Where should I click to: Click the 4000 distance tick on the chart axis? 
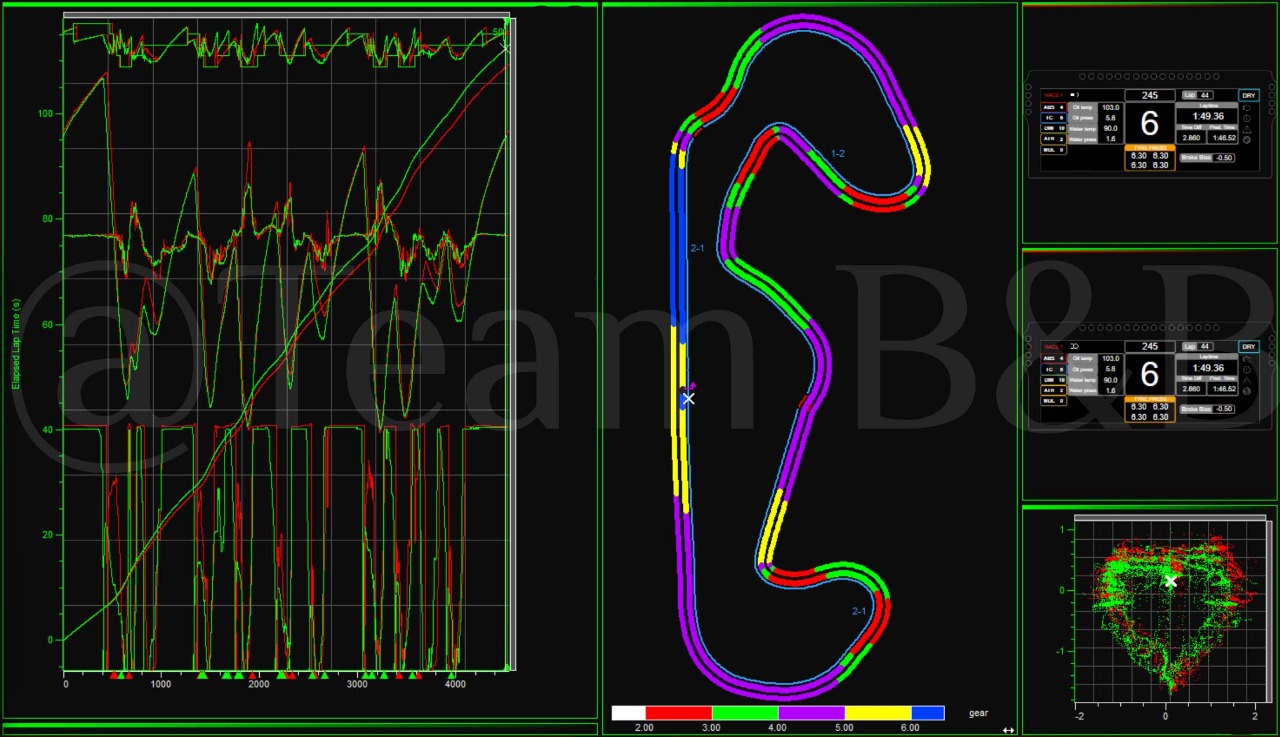tap(454, 684)
